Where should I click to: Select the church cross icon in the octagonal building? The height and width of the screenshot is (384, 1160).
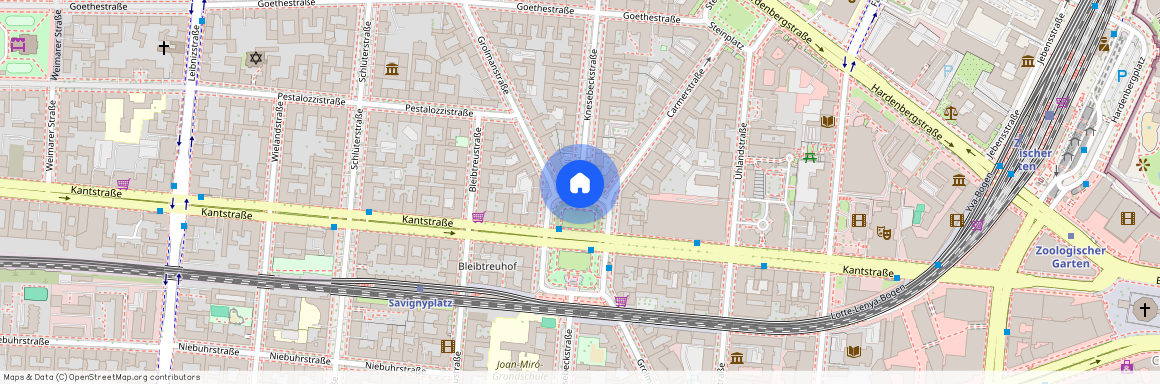point(1145,309)
